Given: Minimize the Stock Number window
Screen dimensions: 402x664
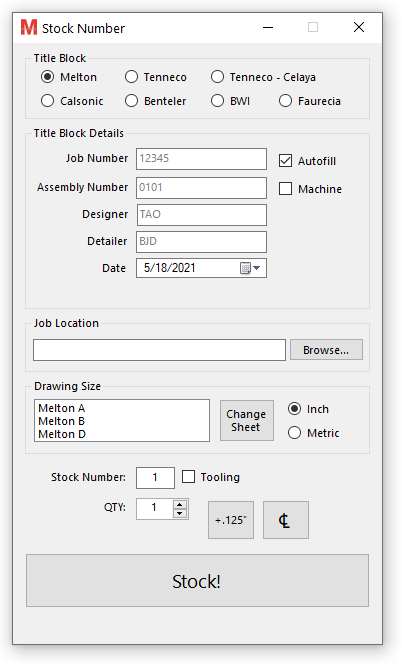Looking at the screenshot, I should (268, 28).
